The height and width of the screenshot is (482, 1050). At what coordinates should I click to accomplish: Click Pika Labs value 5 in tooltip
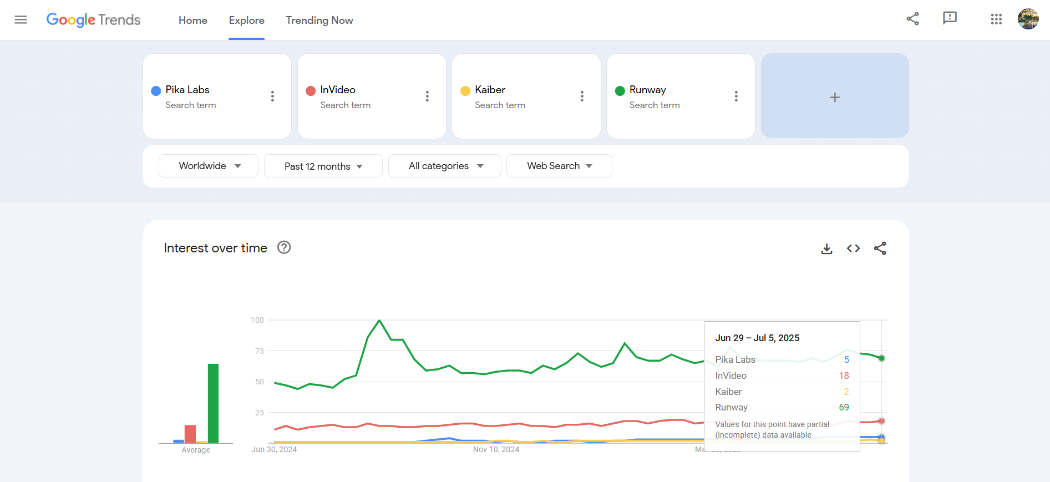pos(847,360)
